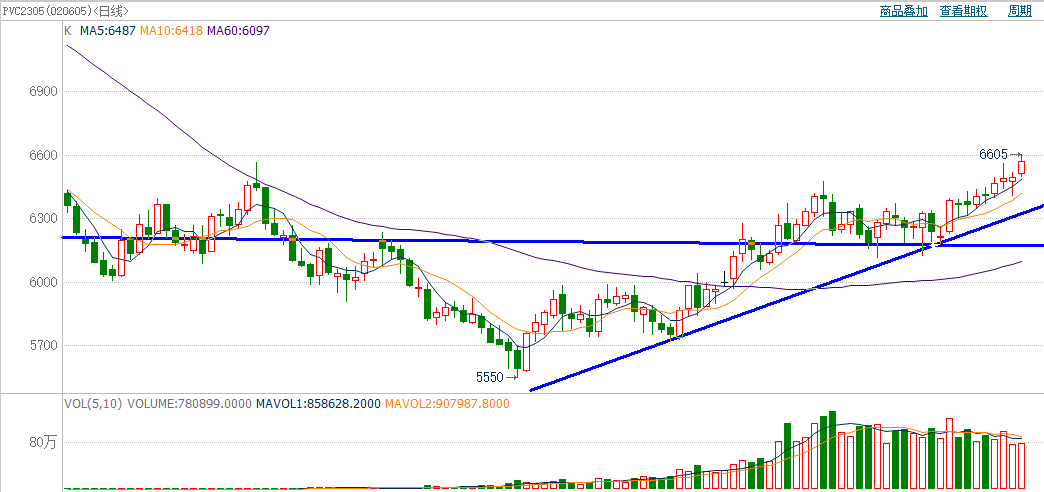
Task: Select the PVC2305(020605) chart title
Action: [x=45, y=11]
